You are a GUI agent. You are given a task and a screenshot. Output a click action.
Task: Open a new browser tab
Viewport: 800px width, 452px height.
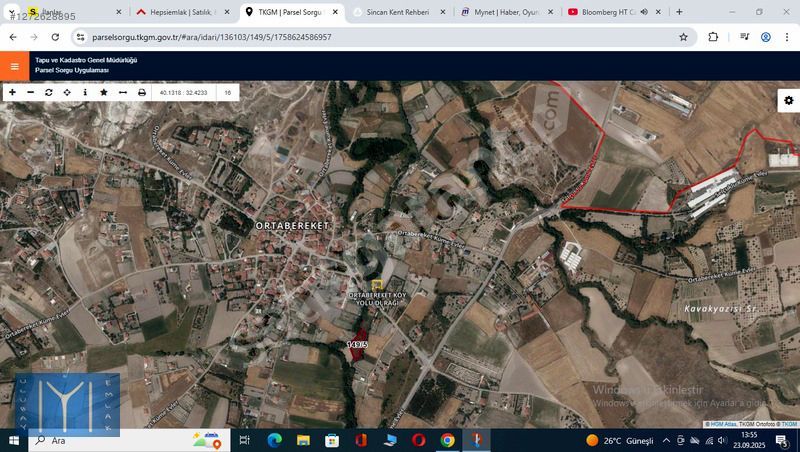[x=679, y=12]
